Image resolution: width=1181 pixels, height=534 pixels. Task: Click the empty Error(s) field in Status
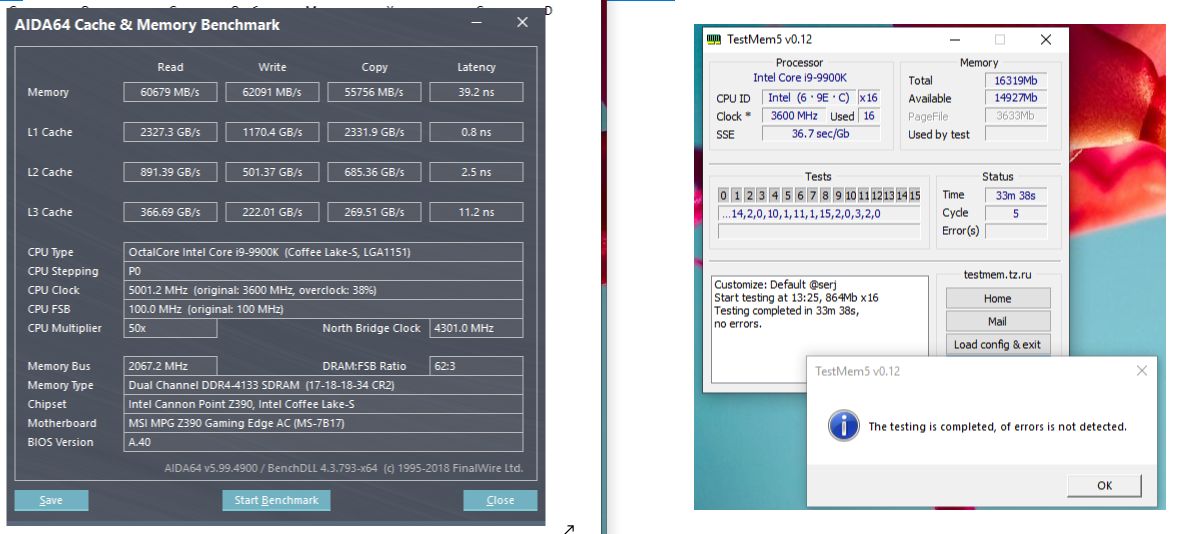pos(1016,231)
